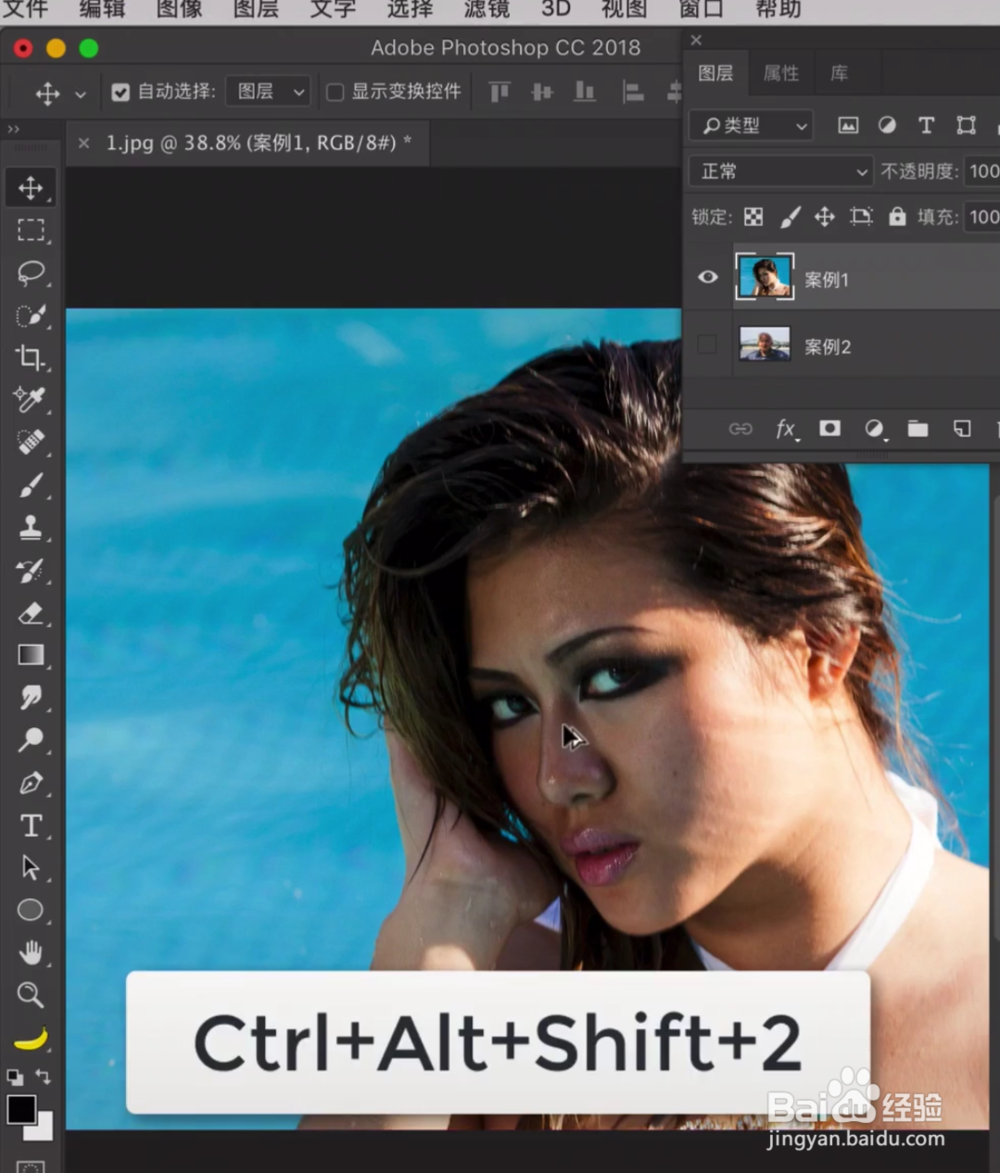Select the Clone Stamp tool

click(x=31, y=527)
